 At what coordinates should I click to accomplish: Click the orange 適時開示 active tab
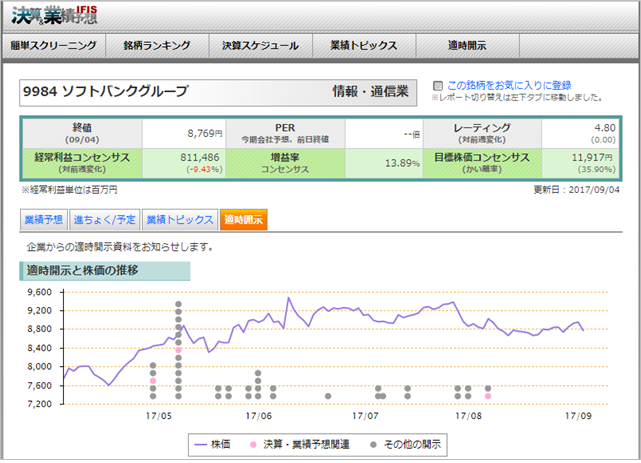[245, 219]
